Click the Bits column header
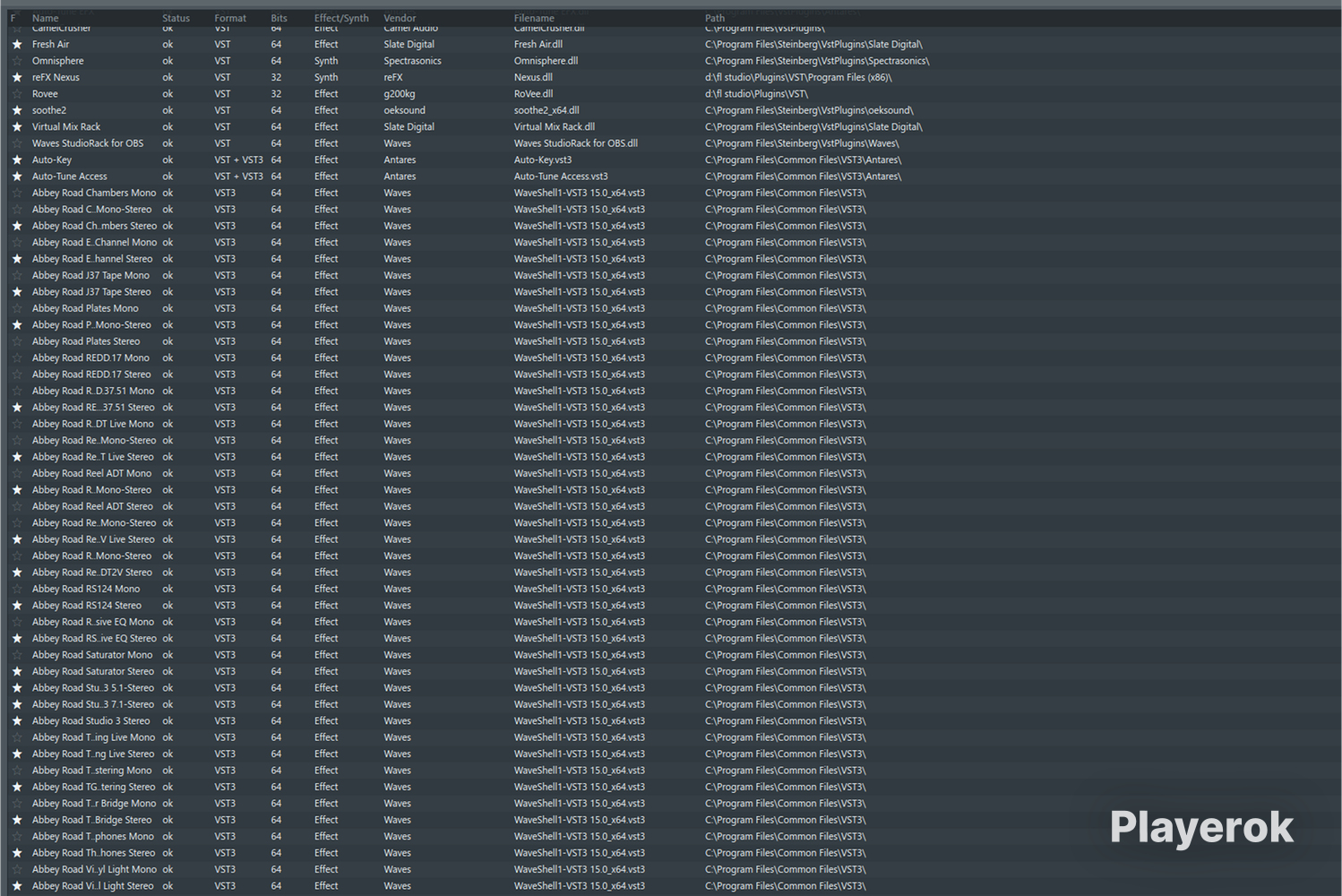The height and width of the screenshot is (896, 1342). (280, 18)
